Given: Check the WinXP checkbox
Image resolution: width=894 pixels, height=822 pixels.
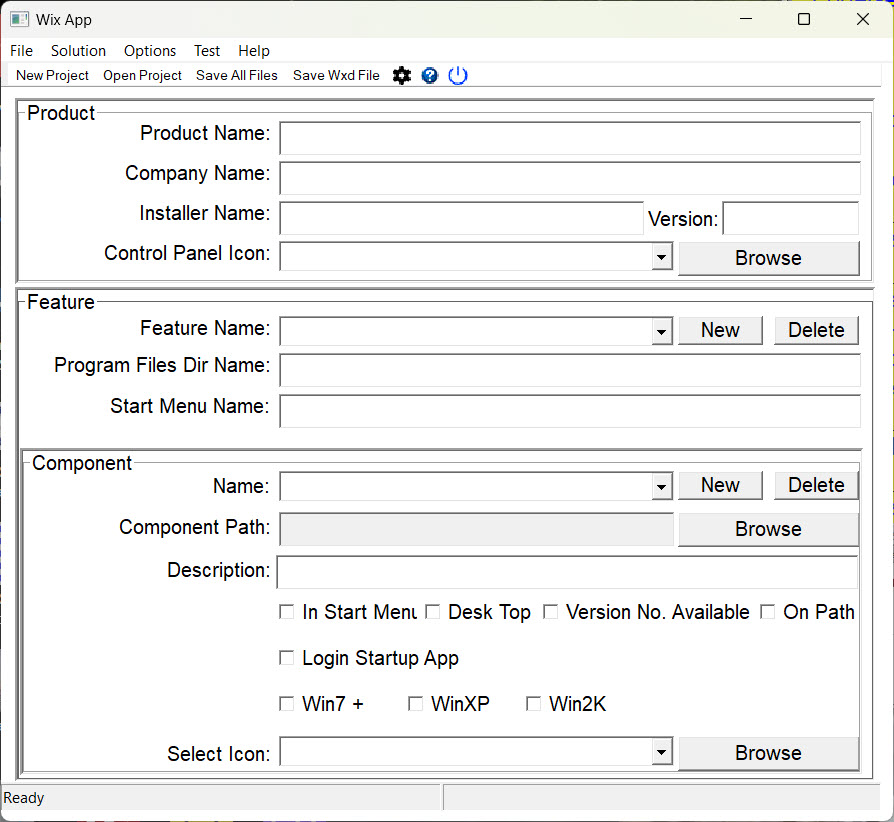Looking at the screenshot, I should coord(416,704).
